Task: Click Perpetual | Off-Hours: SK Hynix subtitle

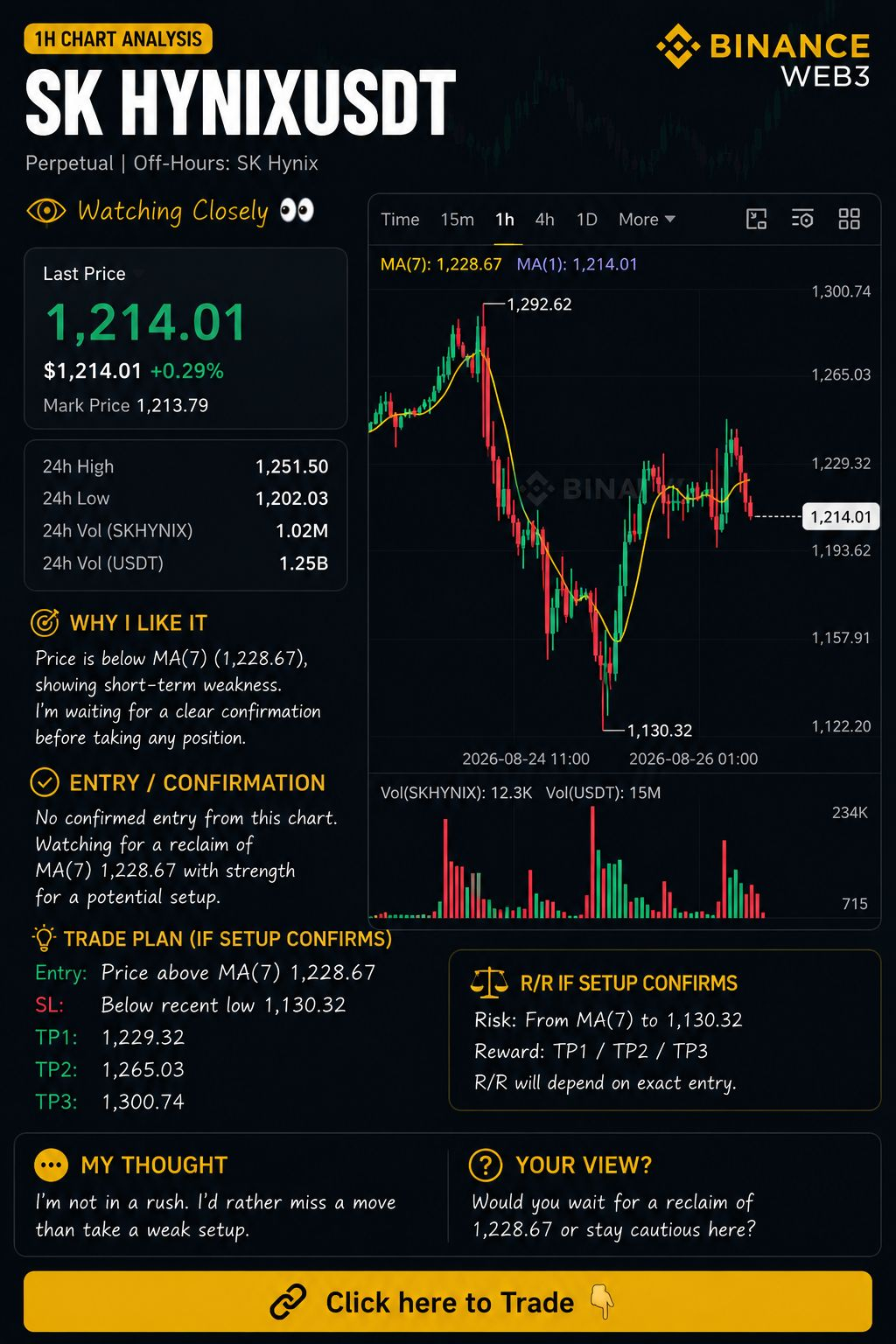Action: (x=171, y=164)
